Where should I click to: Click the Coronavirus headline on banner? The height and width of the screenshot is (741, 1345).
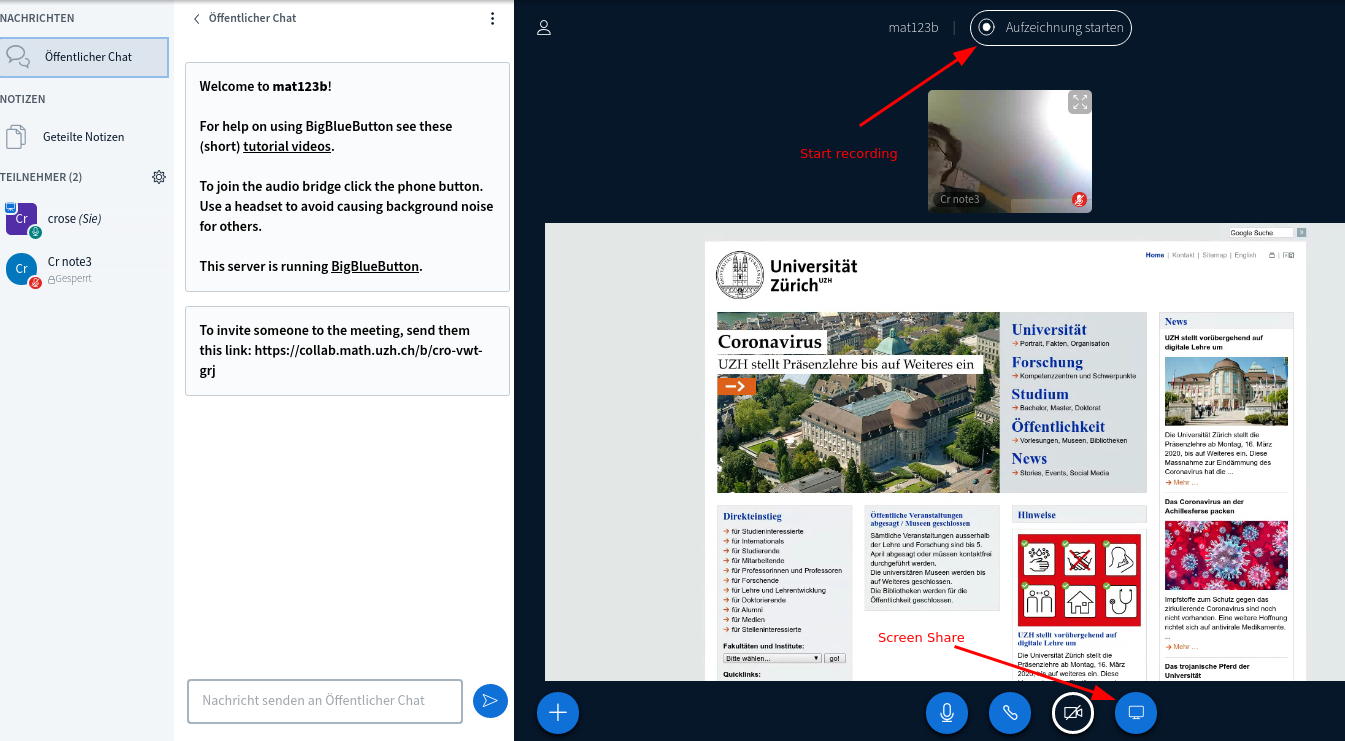[x=770, y=341]
